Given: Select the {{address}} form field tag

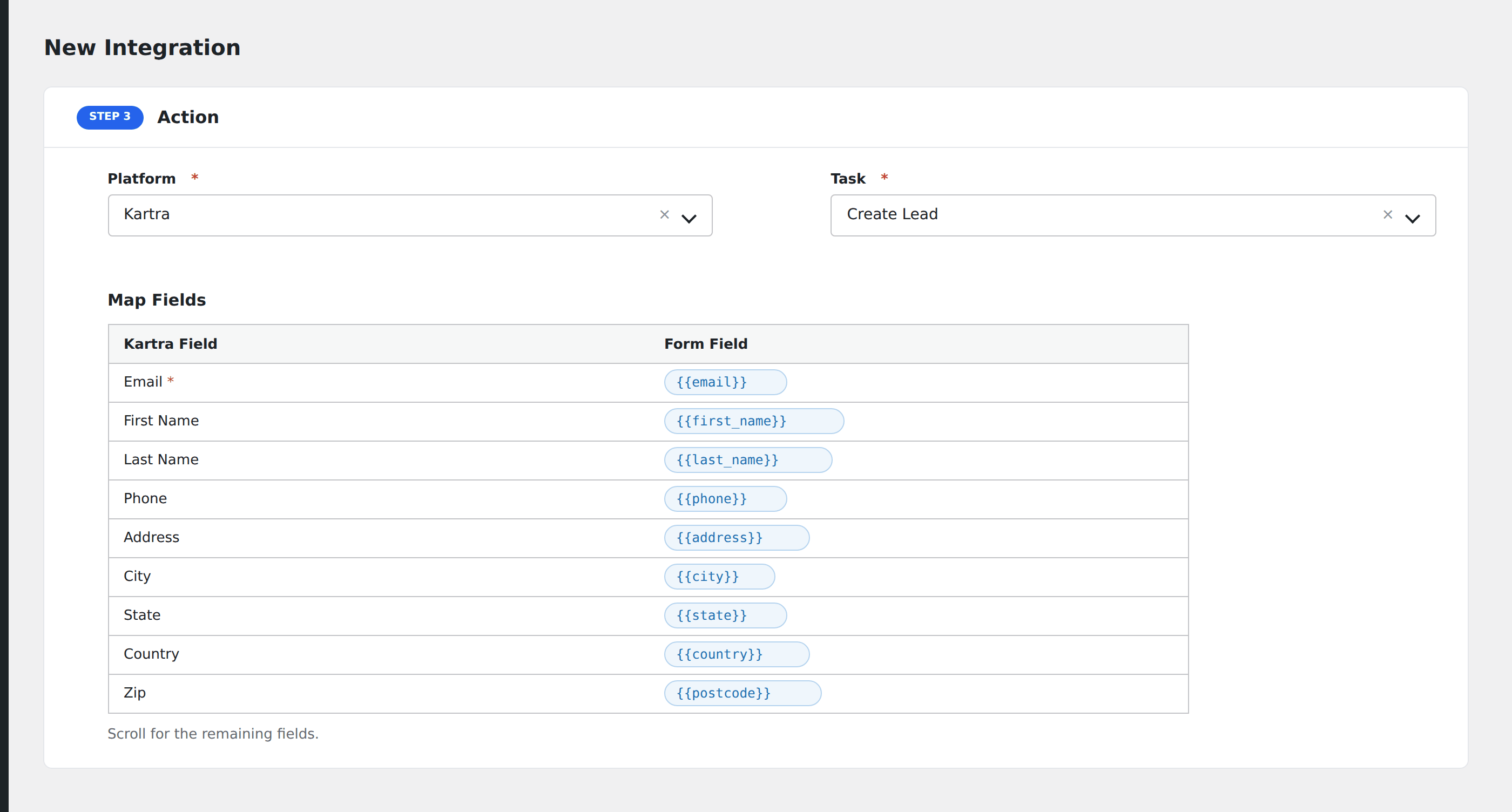Looking at the screenshot, I should click(737, 537).
